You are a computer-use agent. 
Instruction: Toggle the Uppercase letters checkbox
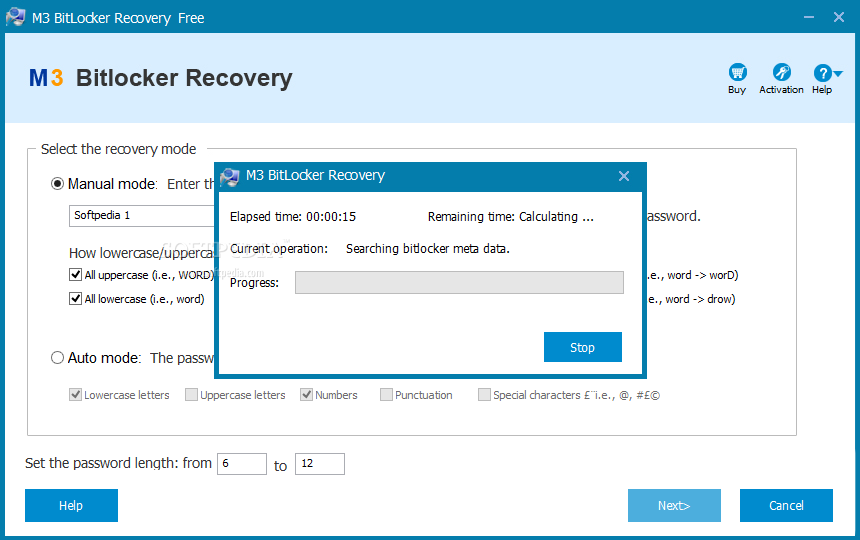[x=191, y=395]
